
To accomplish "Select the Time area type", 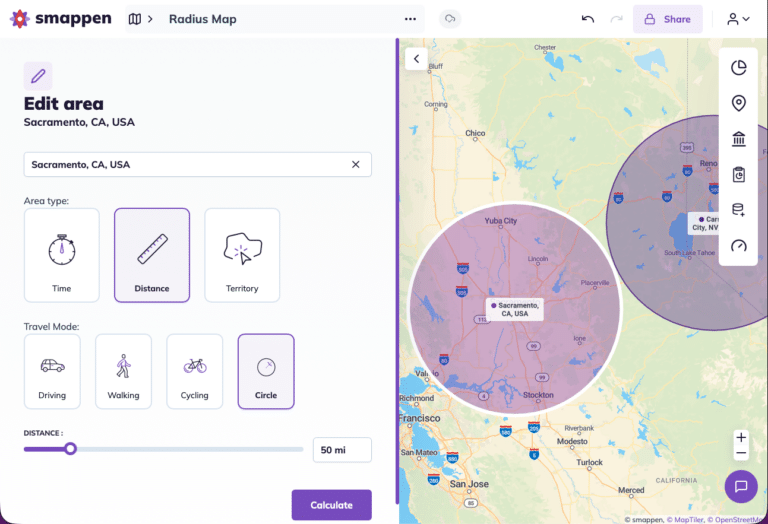I will click(x=62, y=255).
